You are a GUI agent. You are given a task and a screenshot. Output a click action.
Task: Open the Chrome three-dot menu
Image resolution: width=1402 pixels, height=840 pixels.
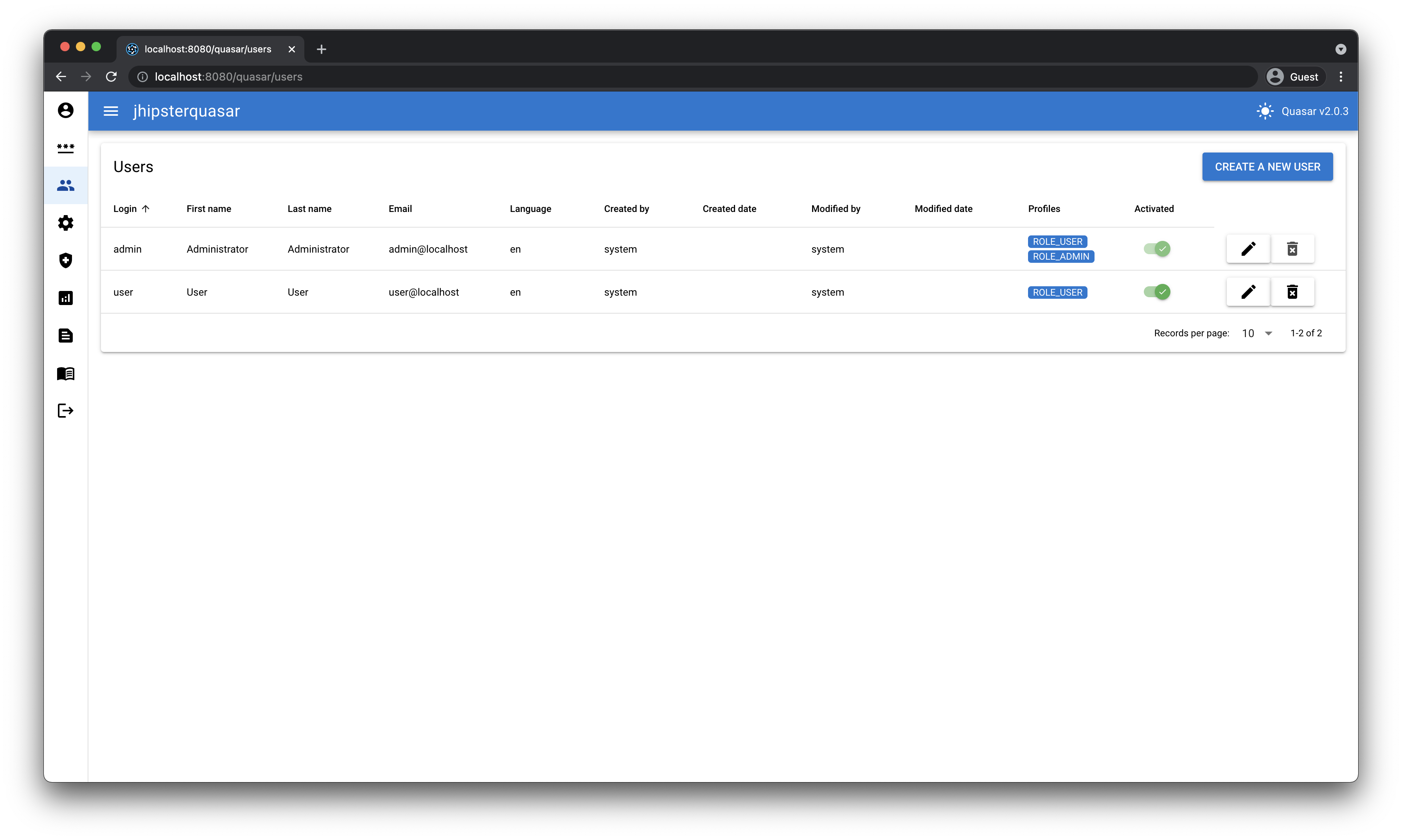[x=1340, y=77]
